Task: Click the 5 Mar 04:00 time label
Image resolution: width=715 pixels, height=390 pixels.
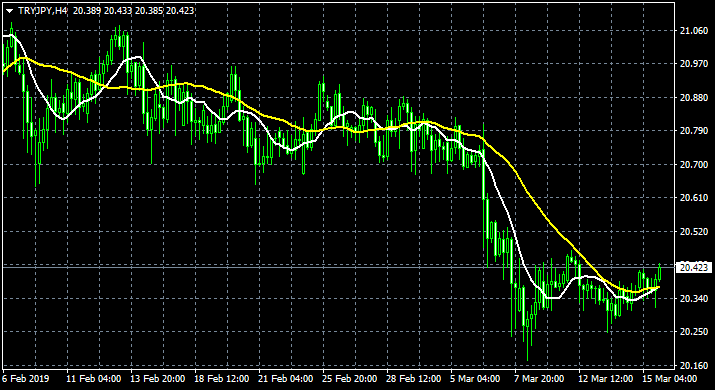Action: pyautogui.click(x=475, y=379)
